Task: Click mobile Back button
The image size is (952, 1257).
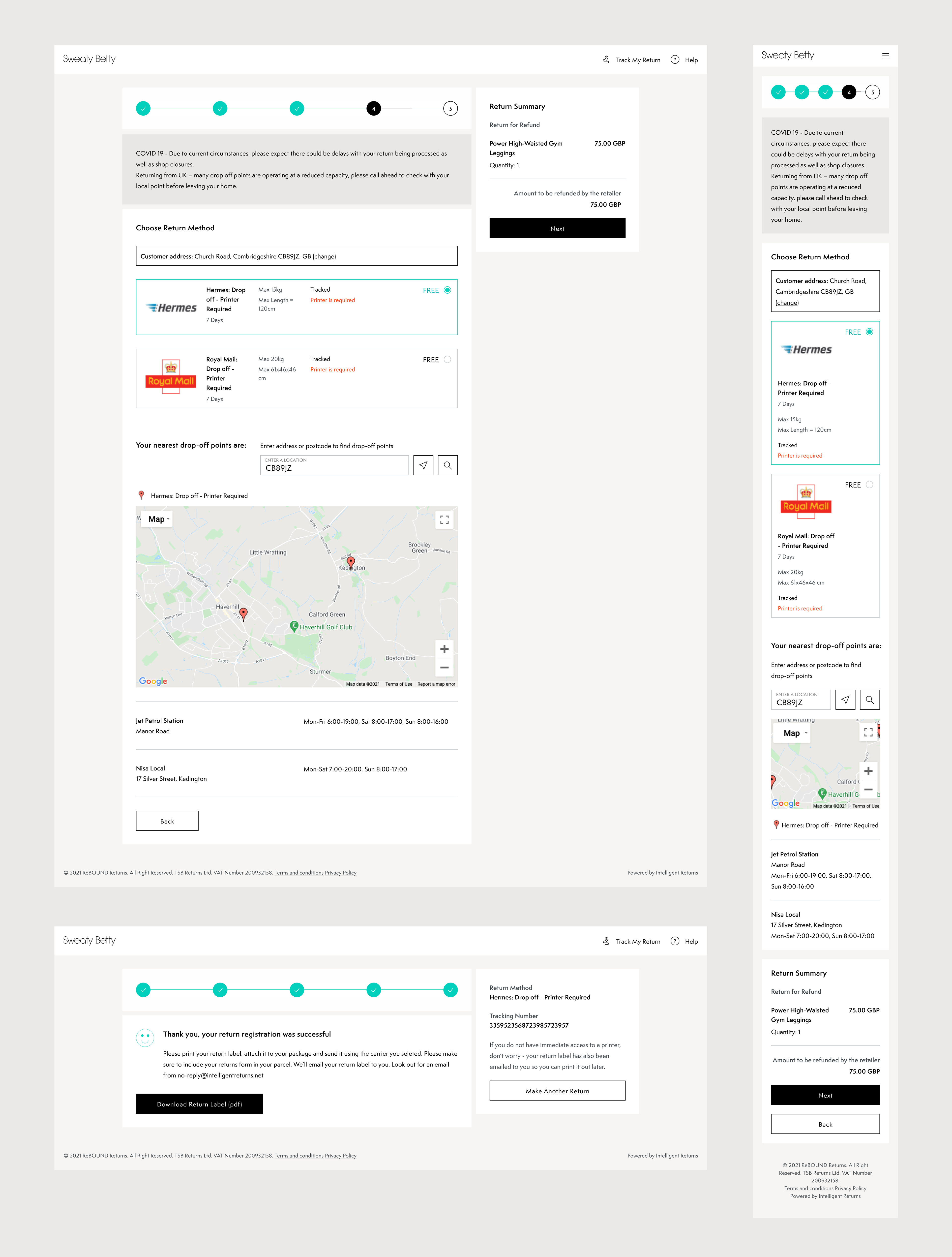Action: (x=825, y=1125)
